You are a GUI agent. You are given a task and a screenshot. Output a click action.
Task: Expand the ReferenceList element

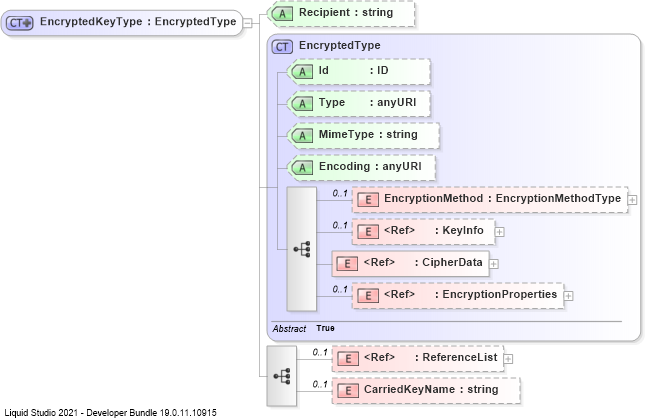(x=508, y=359)
